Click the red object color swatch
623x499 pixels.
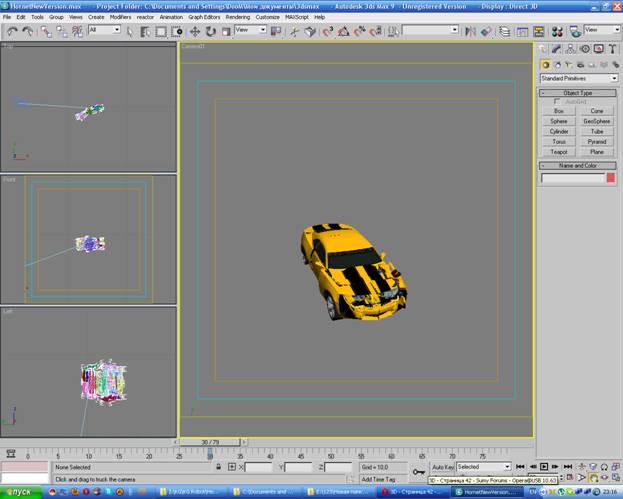pos(611,178)
